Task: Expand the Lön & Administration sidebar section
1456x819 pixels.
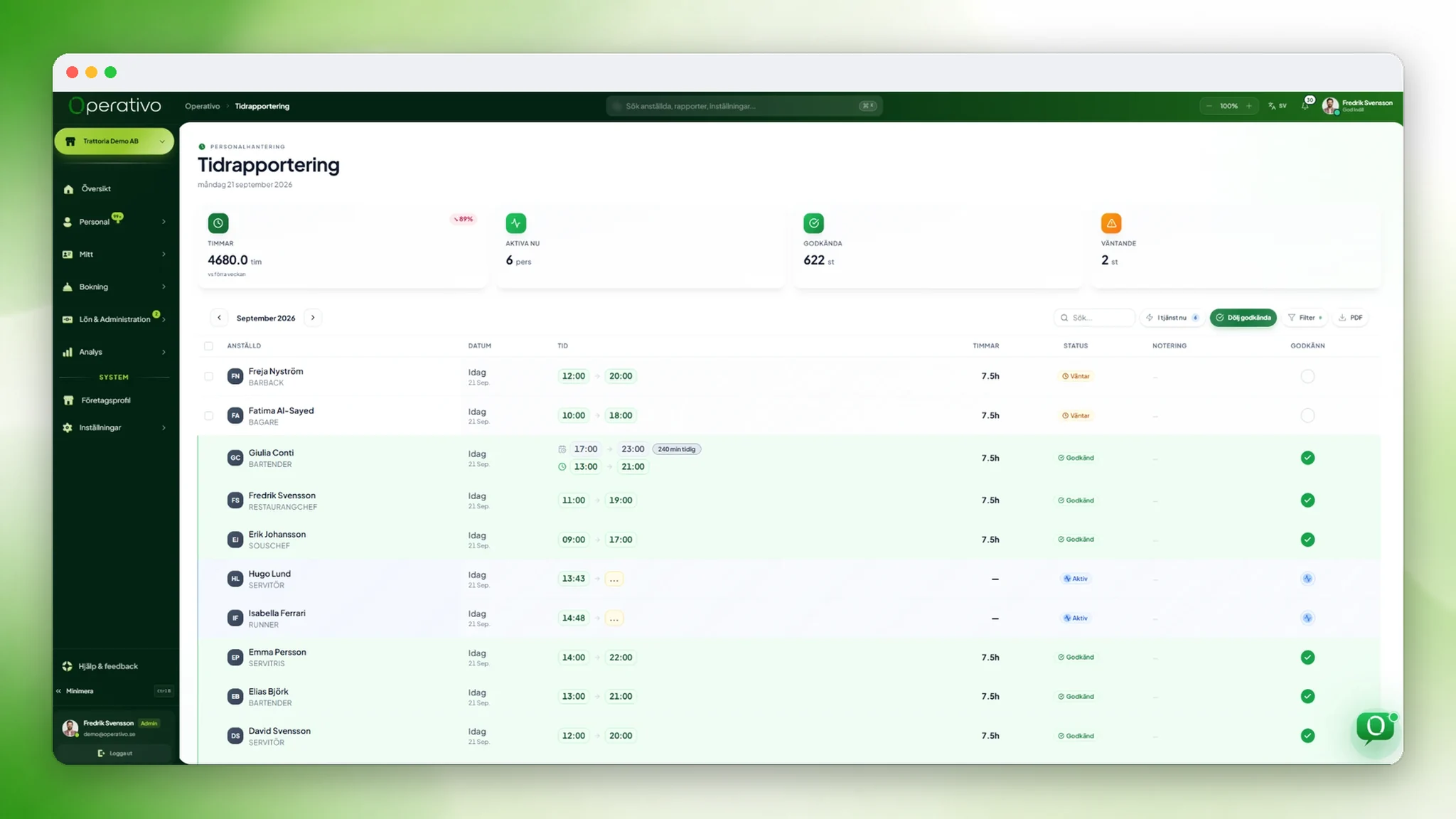Action: click(114, 319)
